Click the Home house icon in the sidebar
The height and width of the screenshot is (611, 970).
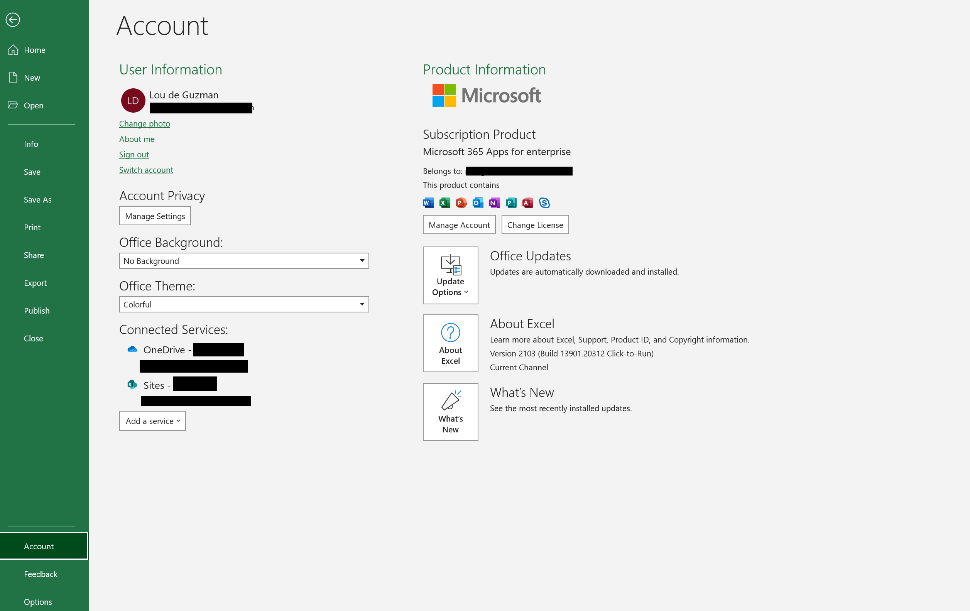tap(13, 50)
